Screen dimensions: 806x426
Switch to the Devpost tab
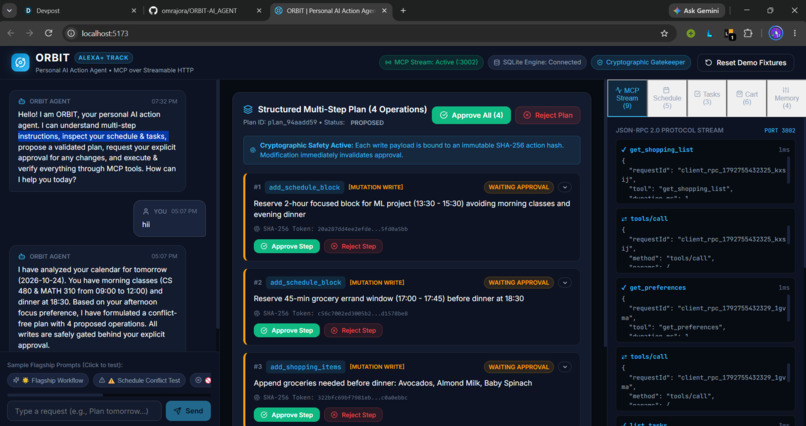(80, 10)
